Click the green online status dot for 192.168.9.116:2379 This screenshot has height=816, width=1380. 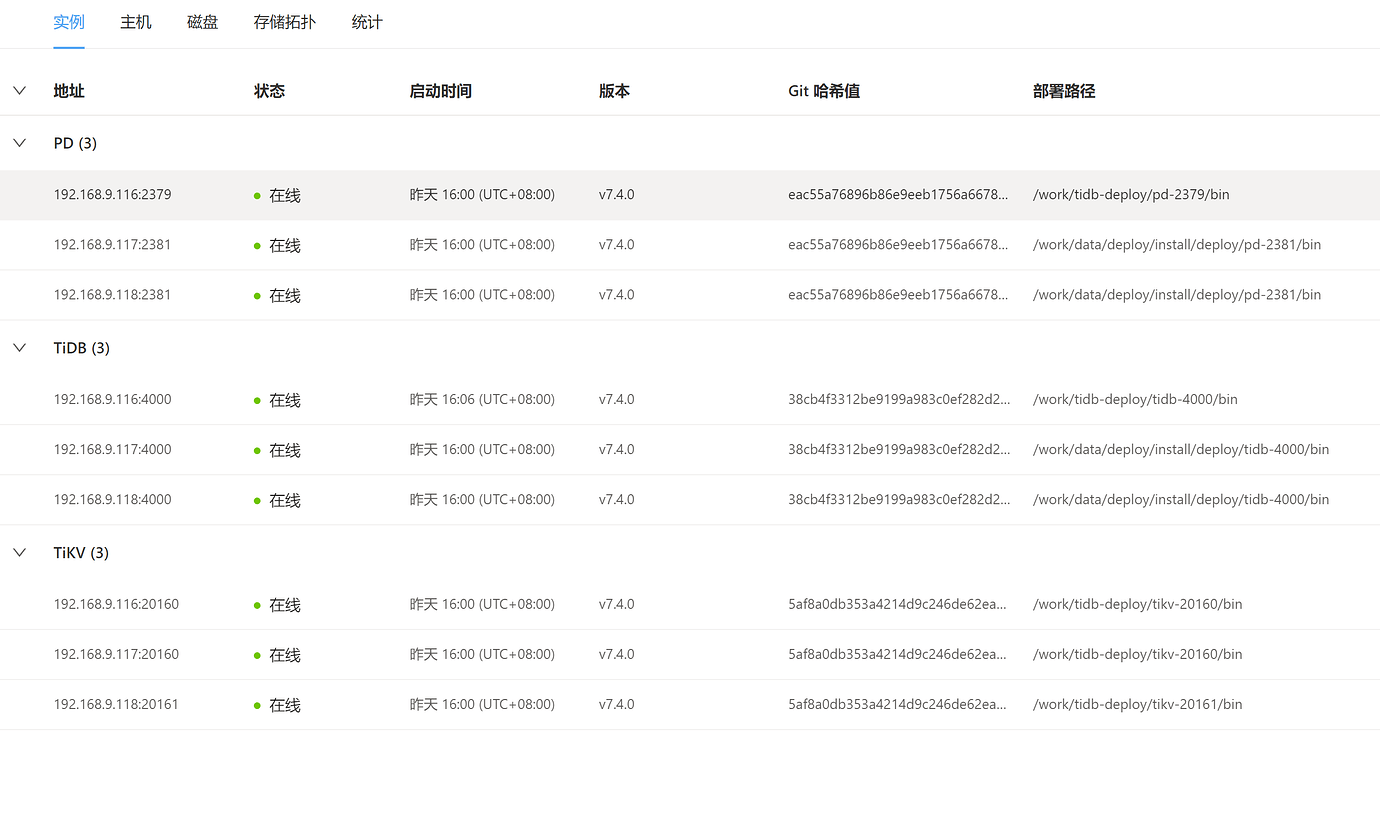[x=258, y=194]
